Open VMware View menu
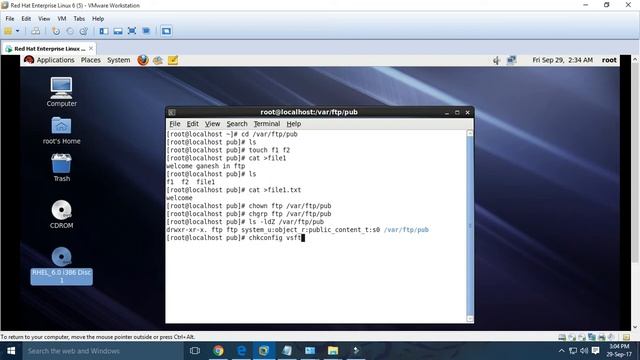Screen dimensions: 640x360 click(44, 19)
